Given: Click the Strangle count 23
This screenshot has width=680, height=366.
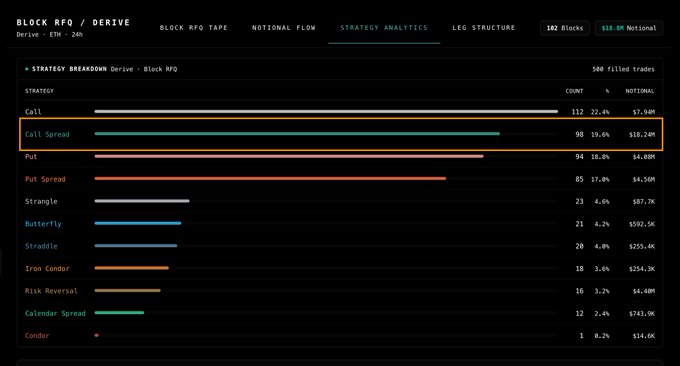Looking at the screenshot, I should pos(579,202).
